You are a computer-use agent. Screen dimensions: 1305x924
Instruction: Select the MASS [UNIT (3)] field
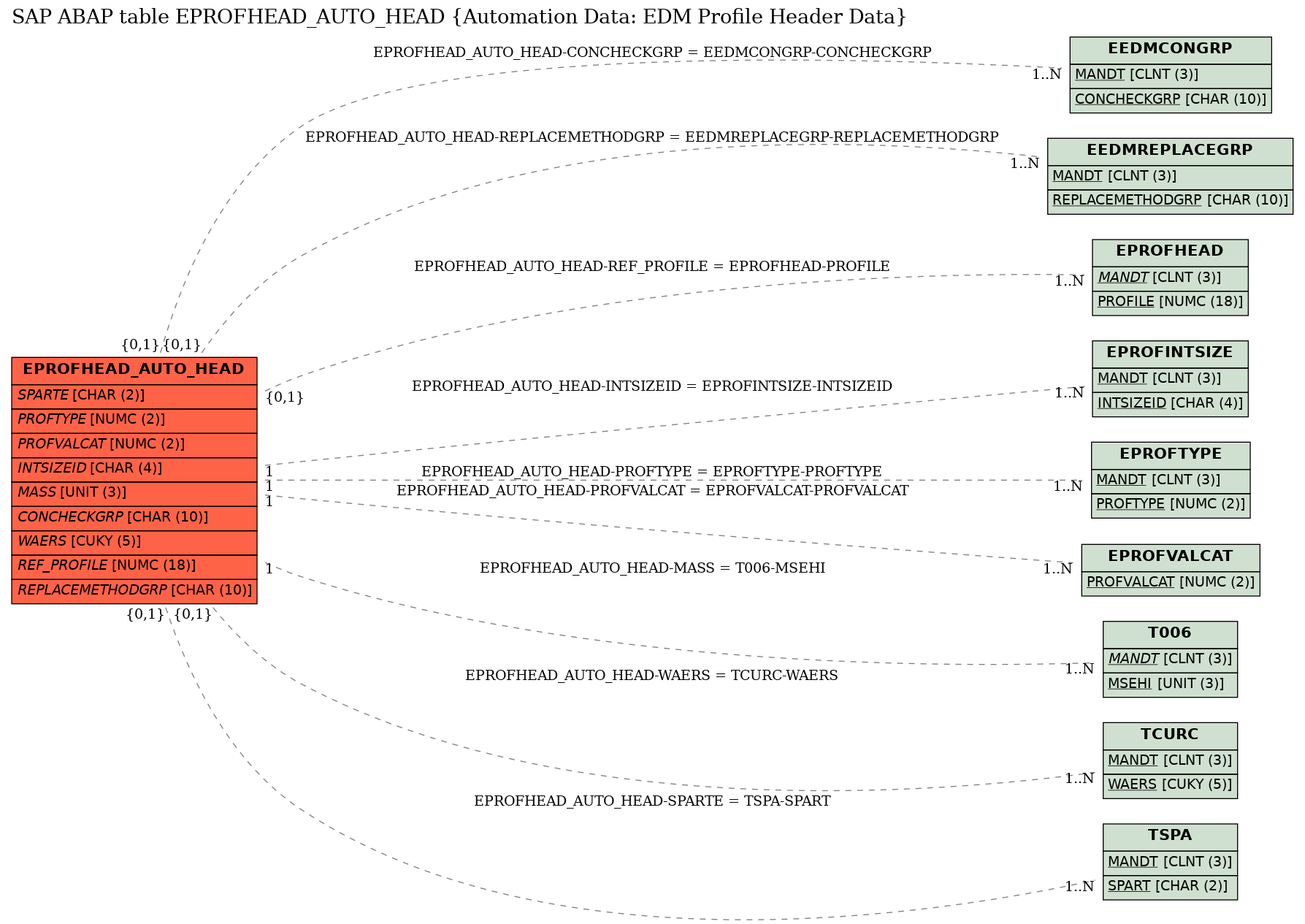134,493
